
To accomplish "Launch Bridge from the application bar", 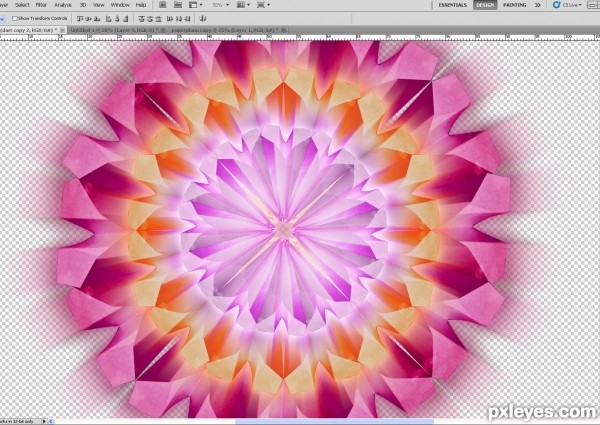I will [162, 5].
